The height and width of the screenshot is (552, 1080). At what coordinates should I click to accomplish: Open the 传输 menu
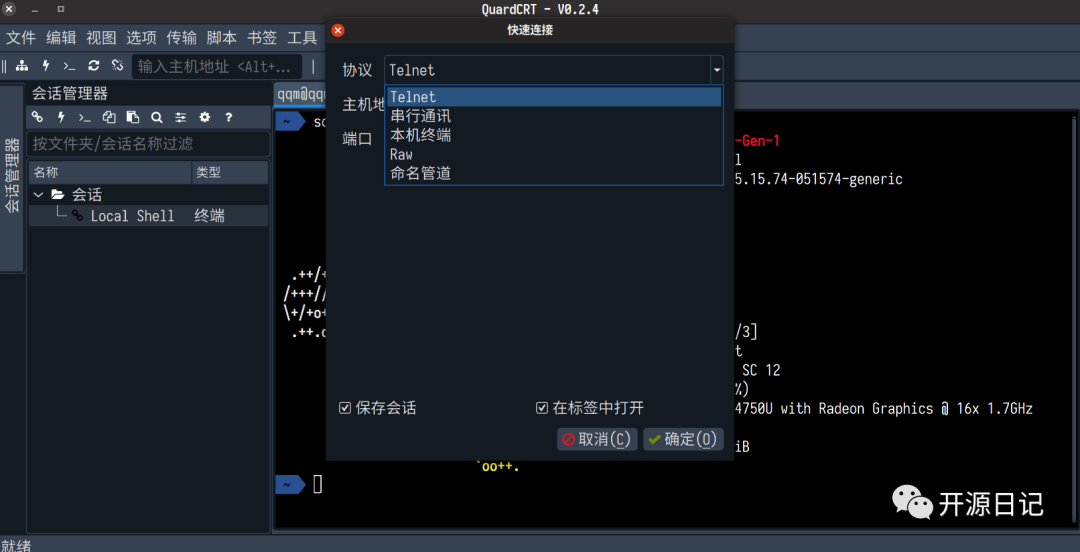(x=181, y=38)
